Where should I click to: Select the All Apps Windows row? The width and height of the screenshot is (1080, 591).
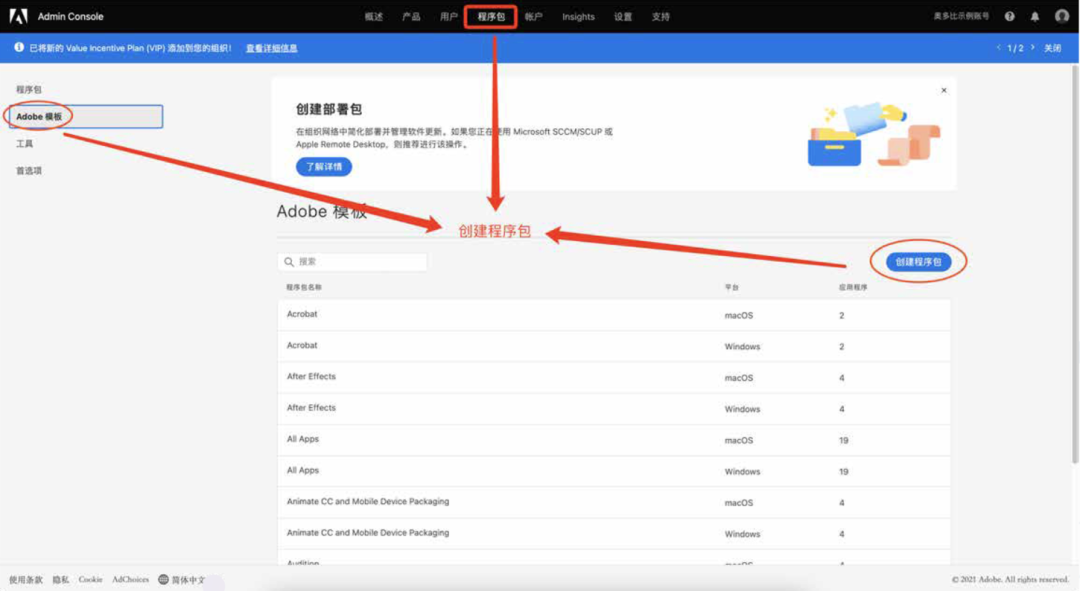pos(614,471)
